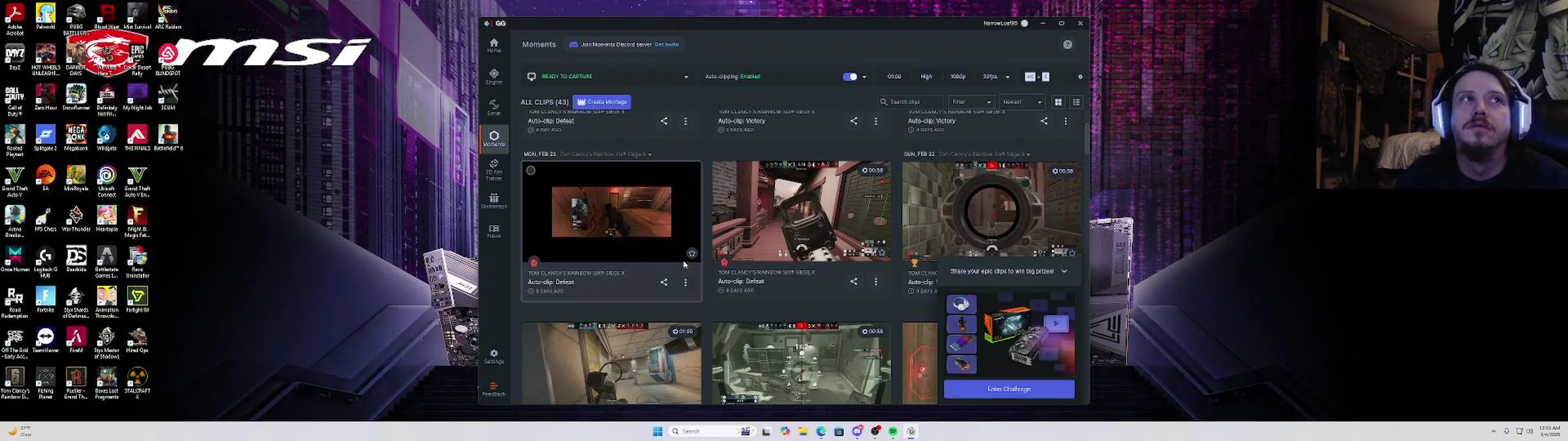Favorite the scope-view Feb 22 clip star
Screen dimensions: 1568x441
(x=1072, y=252)
